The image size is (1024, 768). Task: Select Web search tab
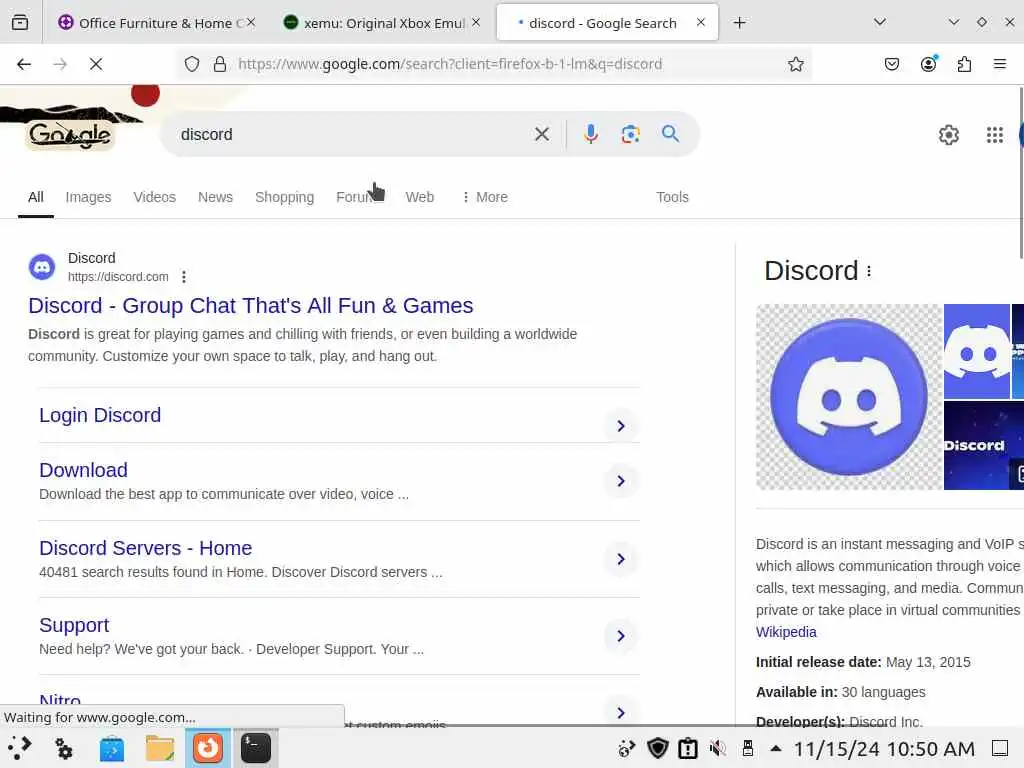419,197
